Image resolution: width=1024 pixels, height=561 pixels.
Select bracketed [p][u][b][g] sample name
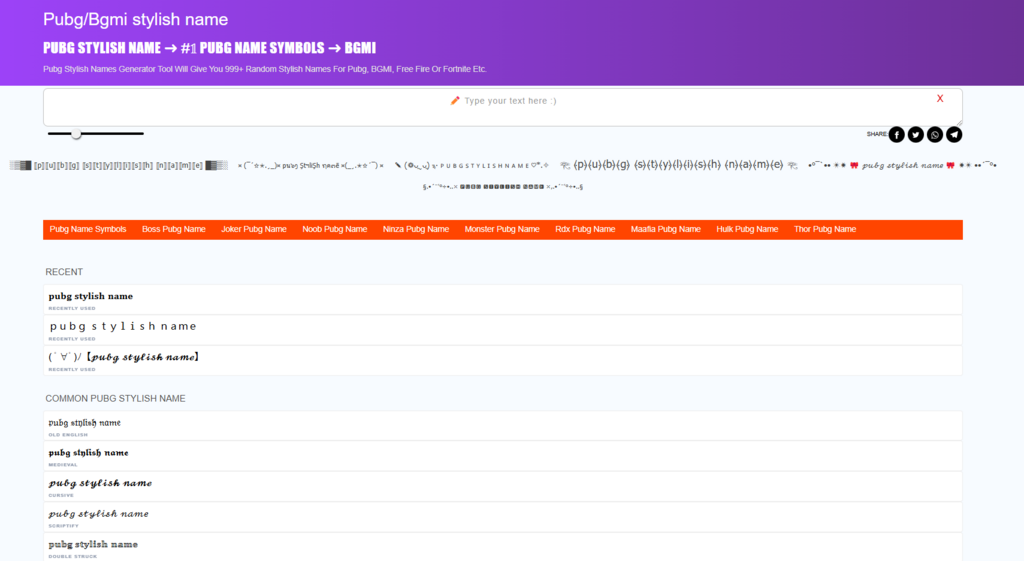click(118, 166)
